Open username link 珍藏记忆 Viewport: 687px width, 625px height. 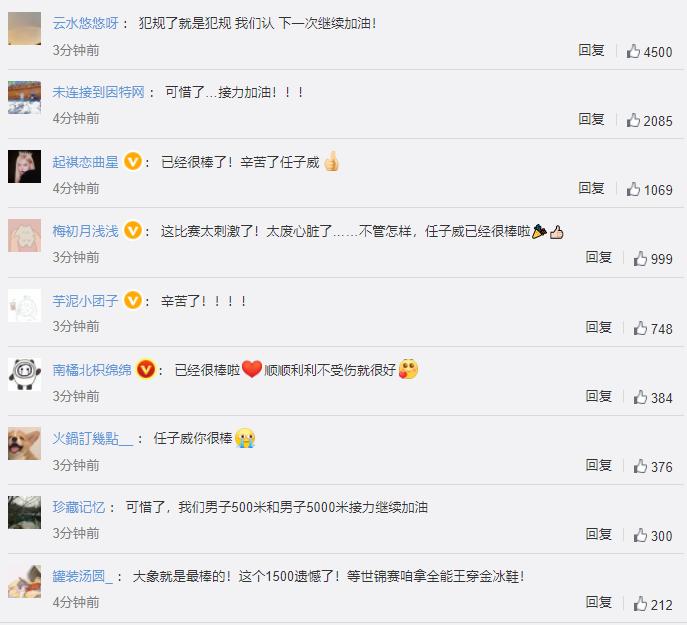point(79,507)
